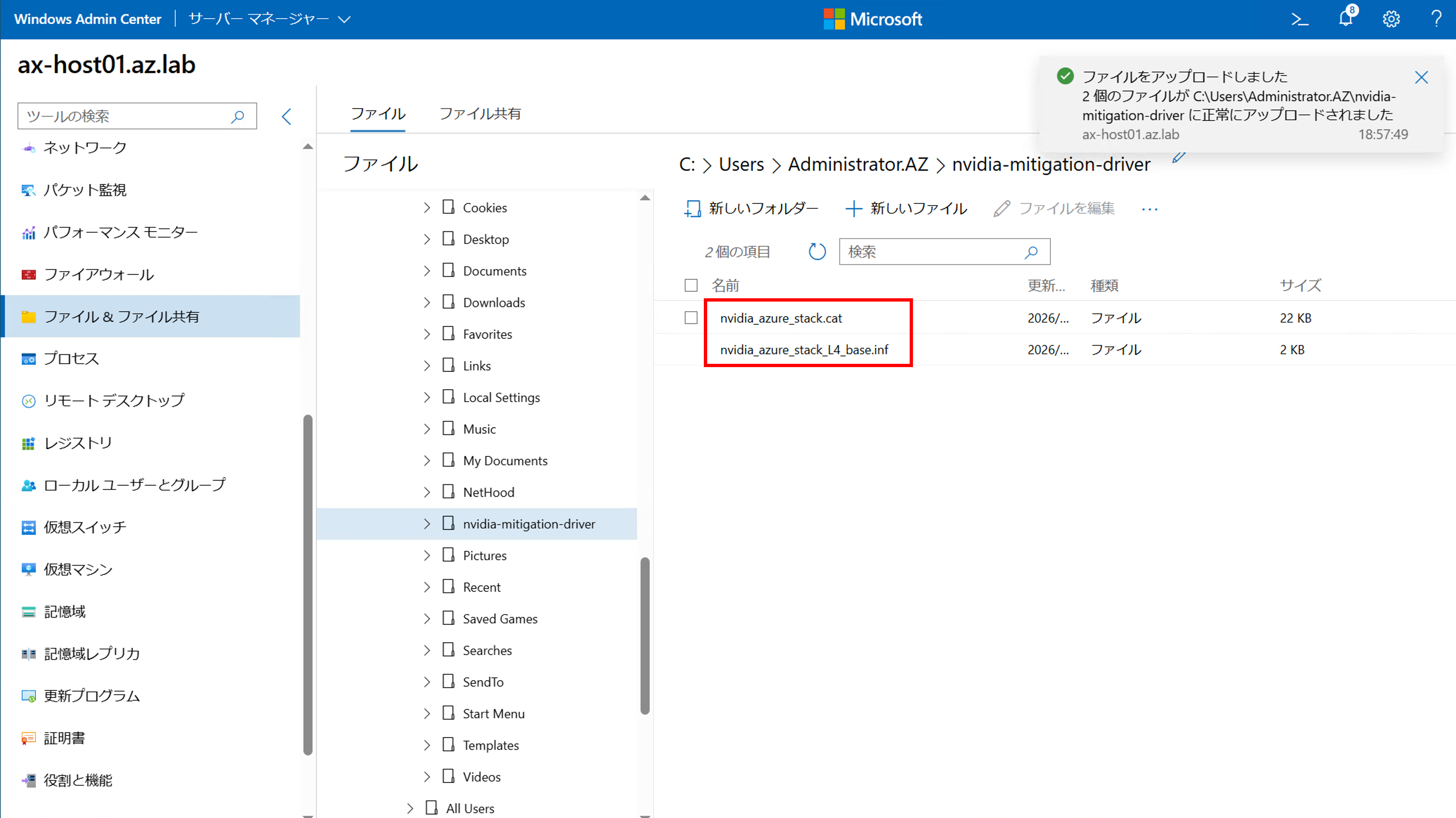Switch to the ファイル共有 tab
The image size is (1456, 818).
(480, 114)
